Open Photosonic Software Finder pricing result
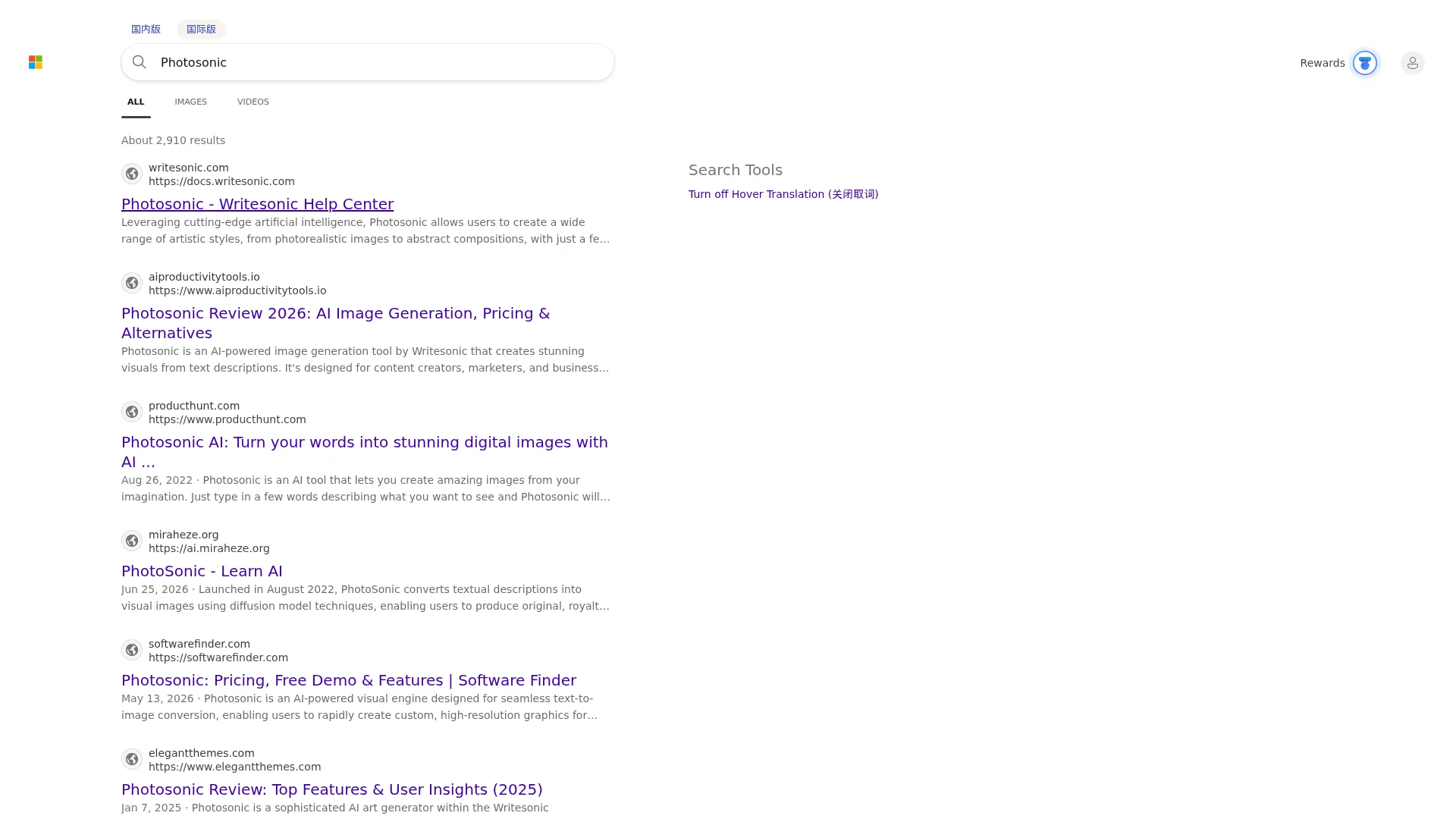The height and width of the screenshot is (819, 1456). 349,680
